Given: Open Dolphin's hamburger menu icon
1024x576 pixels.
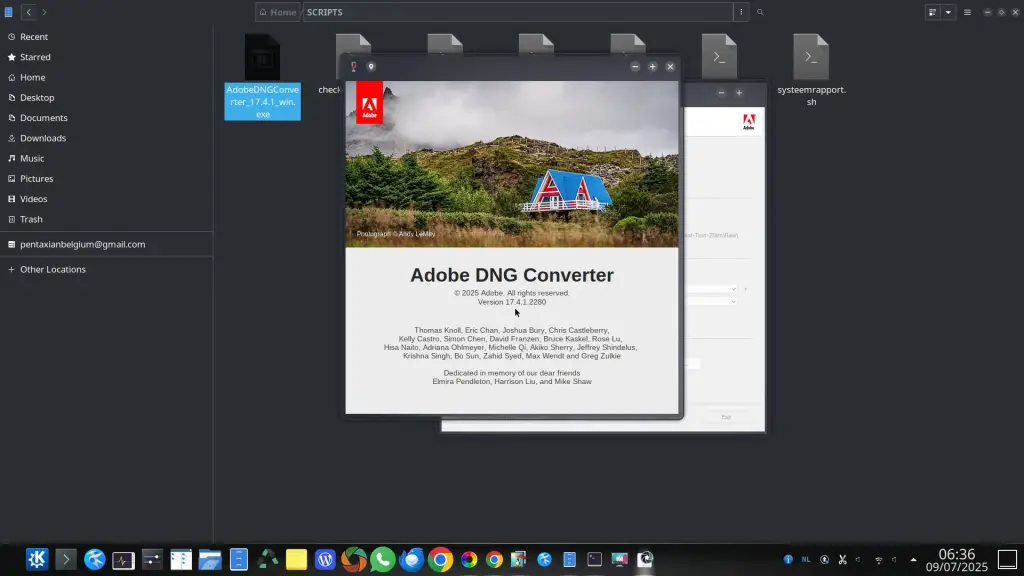Looking at the screenshot, I should click(967, 12).
